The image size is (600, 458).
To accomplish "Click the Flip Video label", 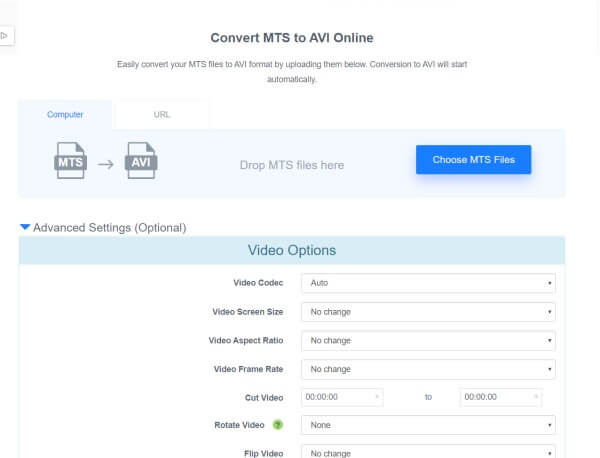I will [264, 453].
